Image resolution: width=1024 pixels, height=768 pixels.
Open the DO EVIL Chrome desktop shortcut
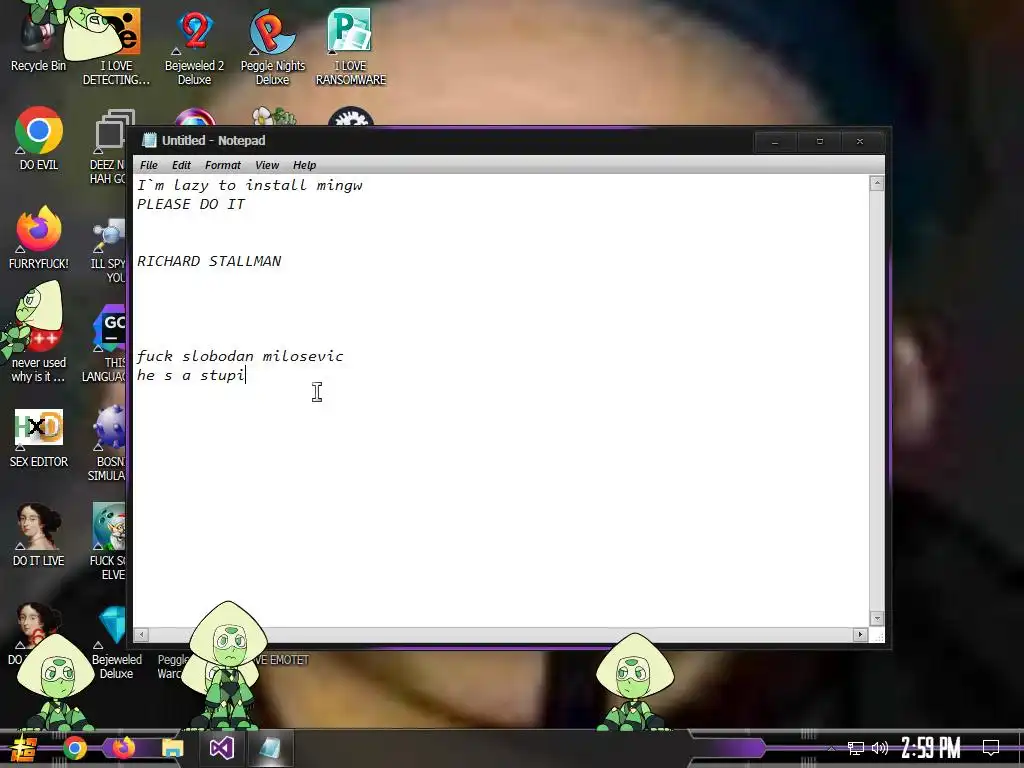[39, 138]
